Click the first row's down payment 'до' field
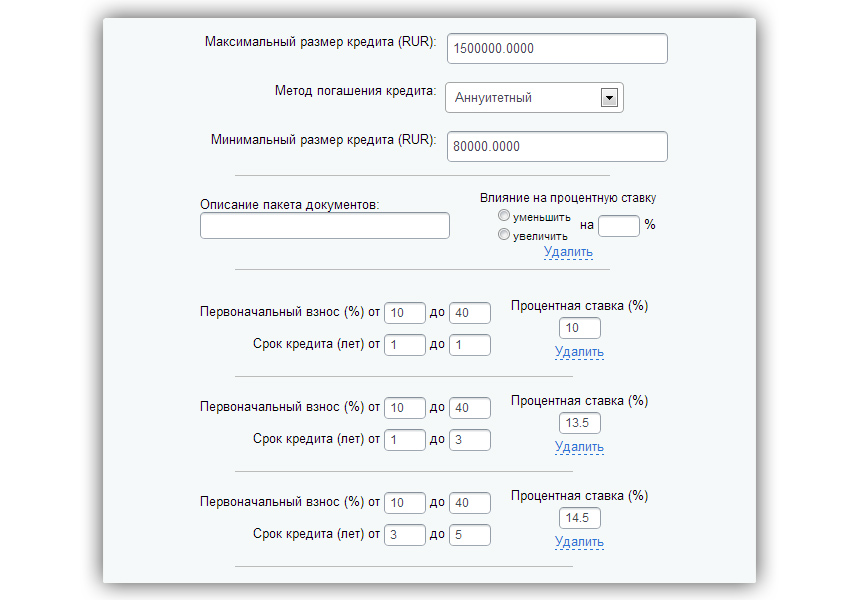The width and height of the screenshot is (859, 600). (470, 313)
